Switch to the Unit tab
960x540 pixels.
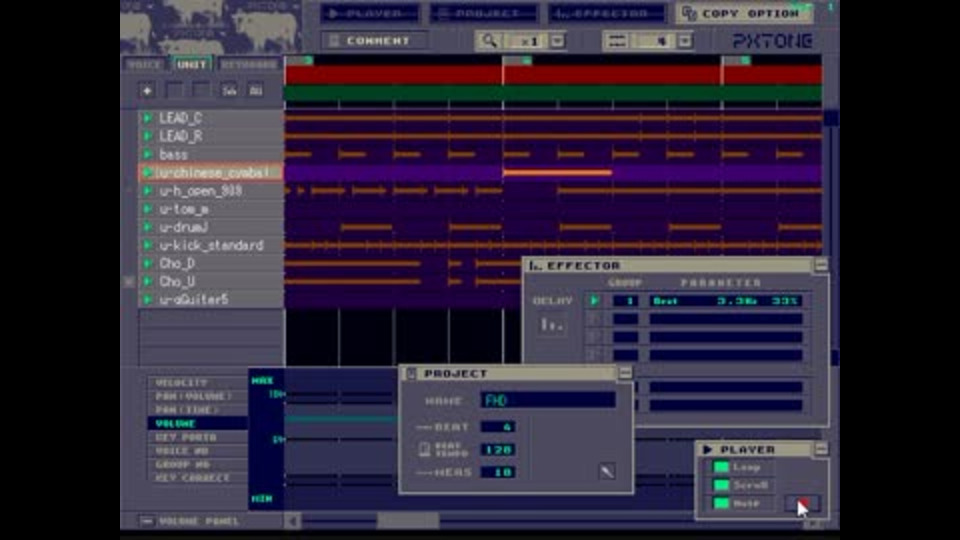(x=192, y=64)
